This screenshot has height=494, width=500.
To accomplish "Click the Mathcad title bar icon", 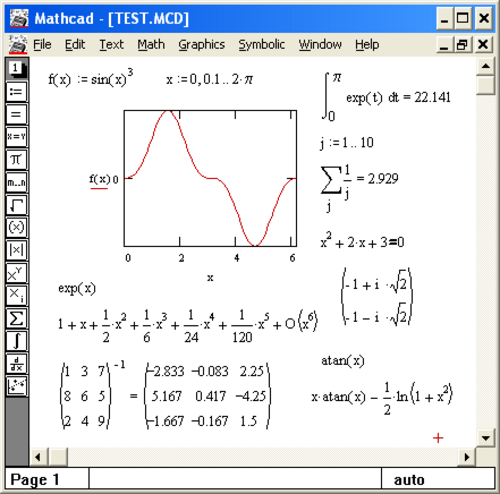I will [19, 18].
